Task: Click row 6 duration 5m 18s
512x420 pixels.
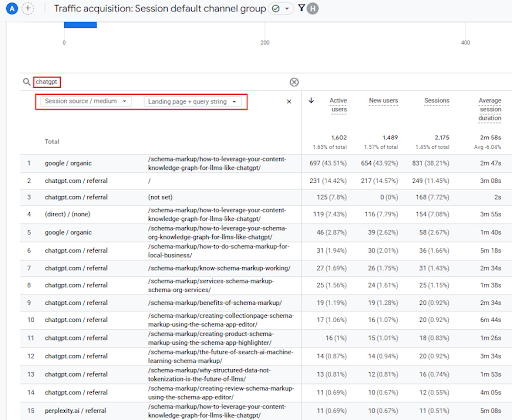Action: pos(490,251)
